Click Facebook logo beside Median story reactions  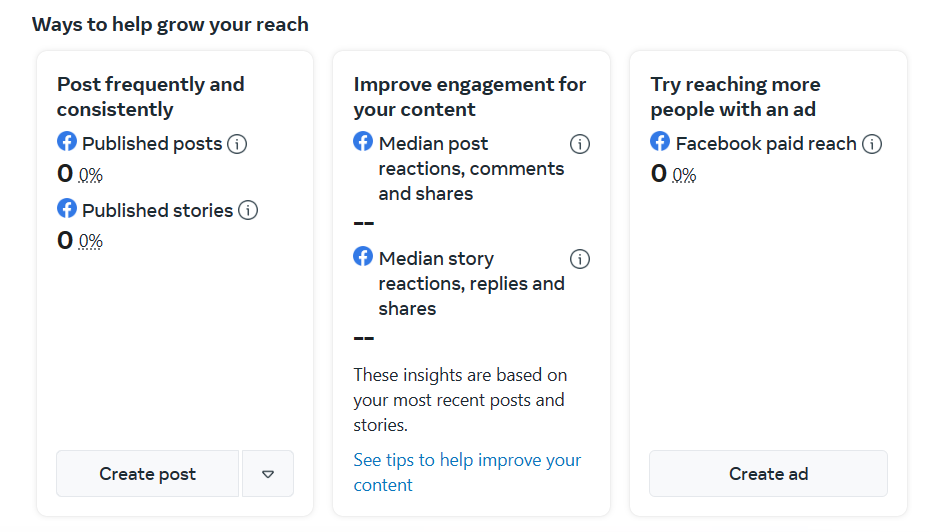coord(363,257)
